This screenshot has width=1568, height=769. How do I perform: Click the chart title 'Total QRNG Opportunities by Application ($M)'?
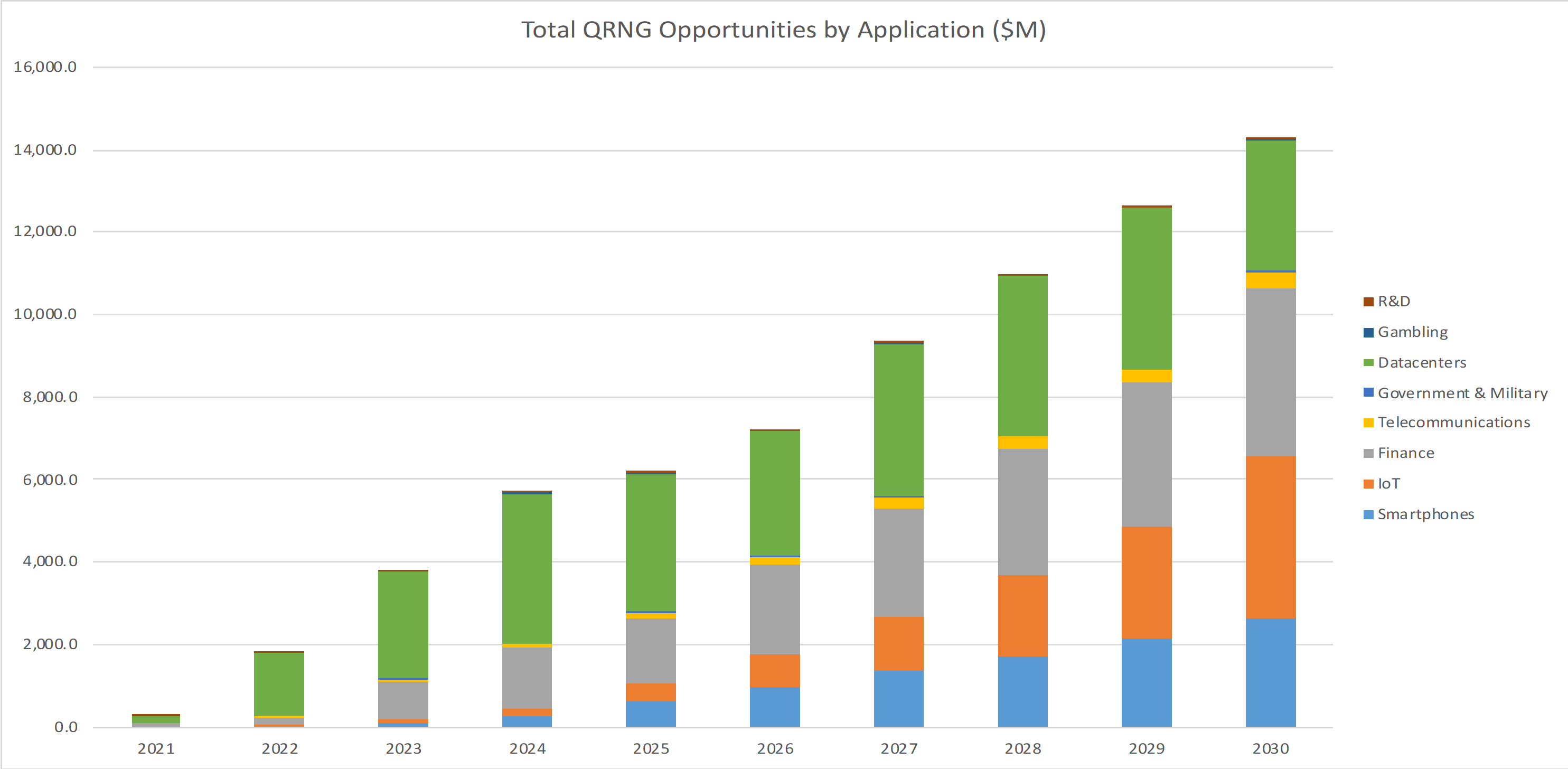[783, 30]
